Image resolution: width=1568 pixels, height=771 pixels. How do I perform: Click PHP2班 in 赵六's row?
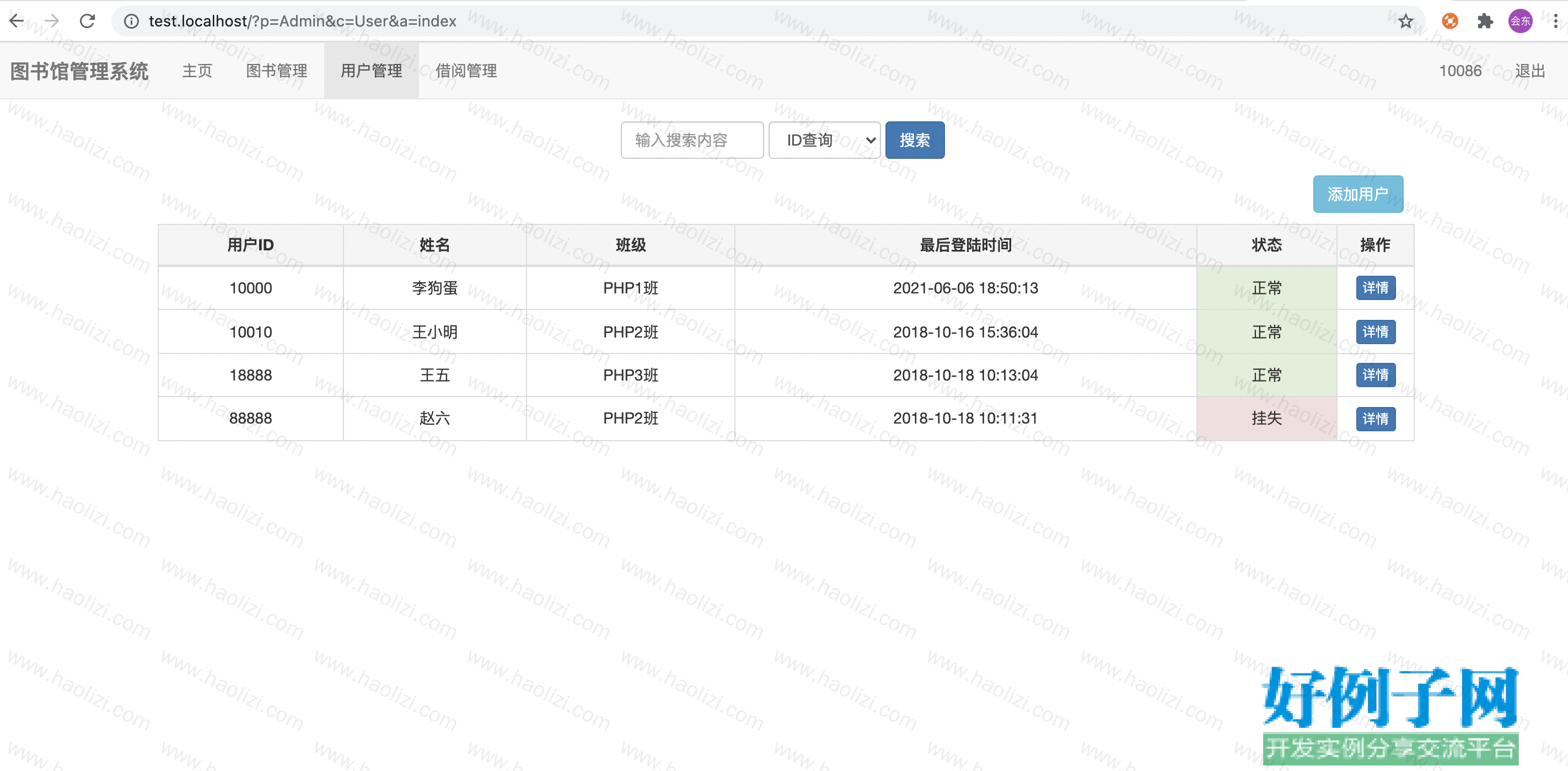tap(631, 419)
